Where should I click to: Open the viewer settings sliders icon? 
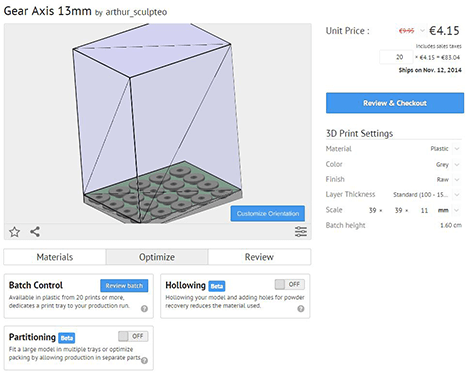coord(301,232)
